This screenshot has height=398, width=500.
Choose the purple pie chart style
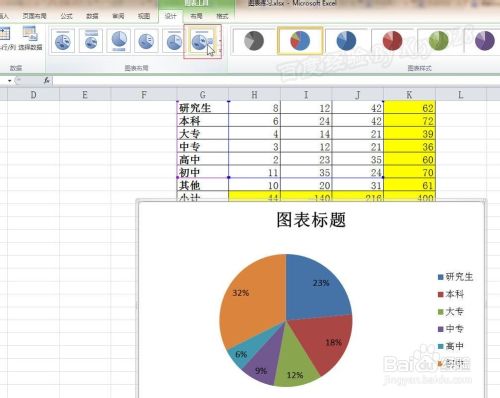coord(484,41)
